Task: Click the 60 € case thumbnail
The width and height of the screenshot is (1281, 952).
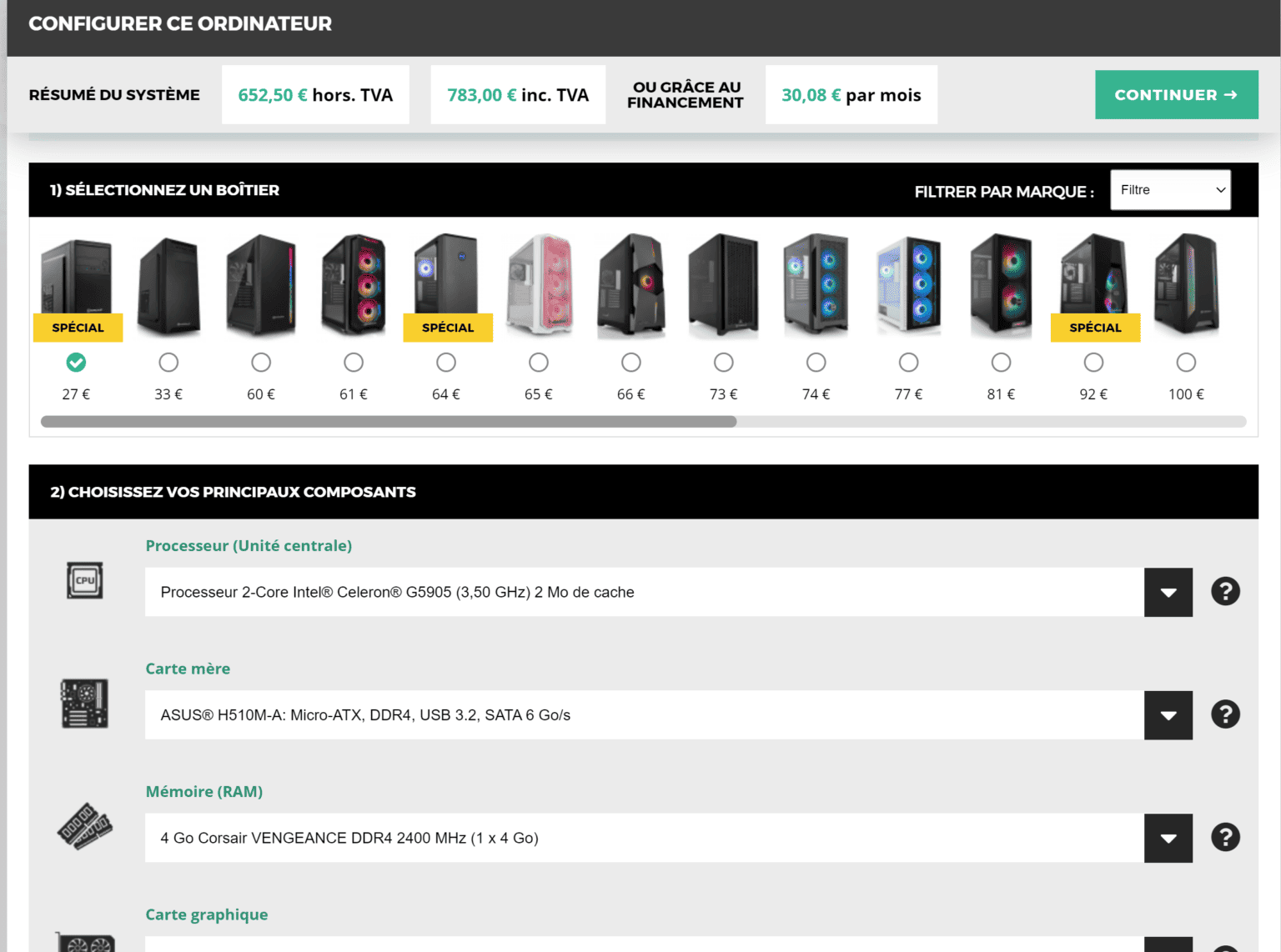Action: pyautogui.click(x=261, y=286)
